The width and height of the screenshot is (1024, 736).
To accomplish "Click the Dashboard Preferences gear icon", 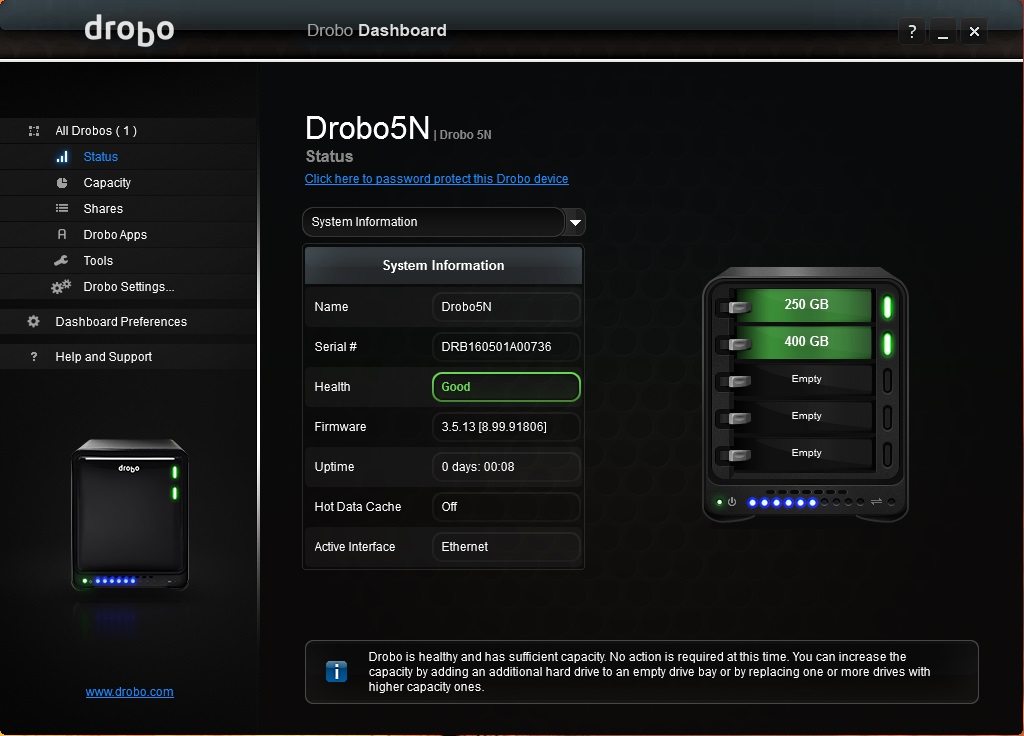I will coord(33,321).
